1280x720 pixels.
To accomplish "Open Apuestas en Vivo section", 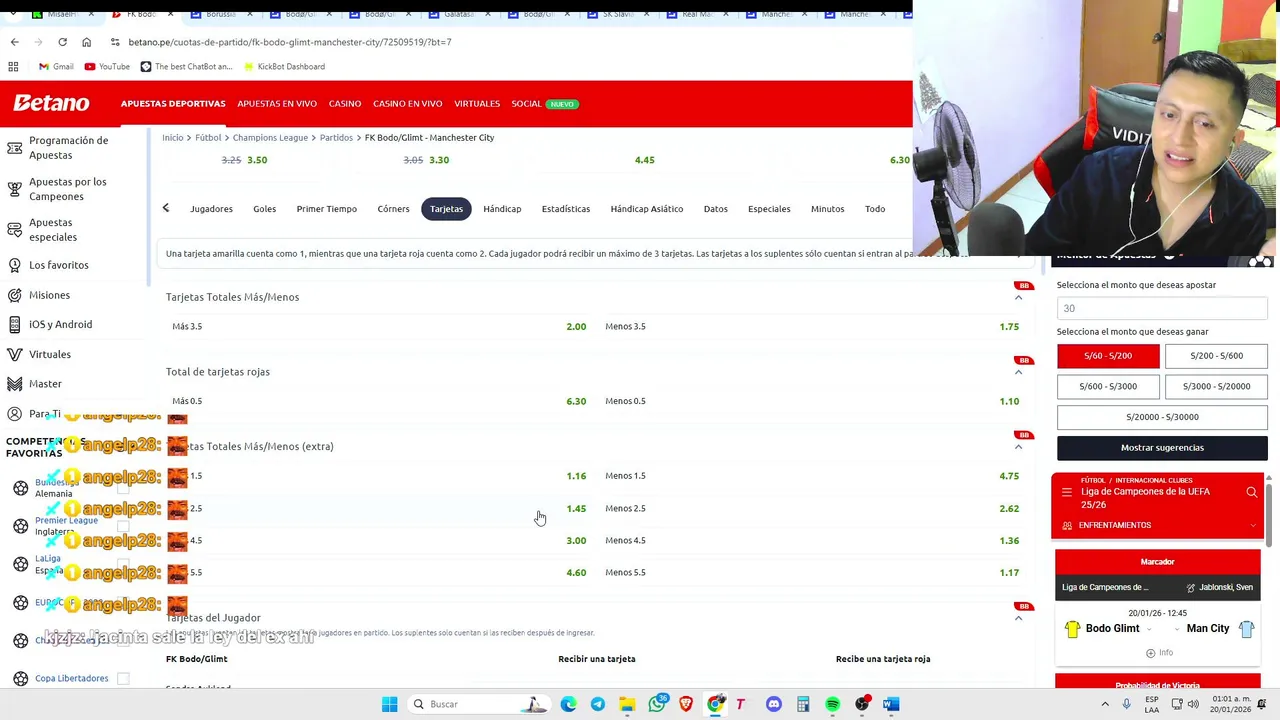I will [x=277, y=104].
